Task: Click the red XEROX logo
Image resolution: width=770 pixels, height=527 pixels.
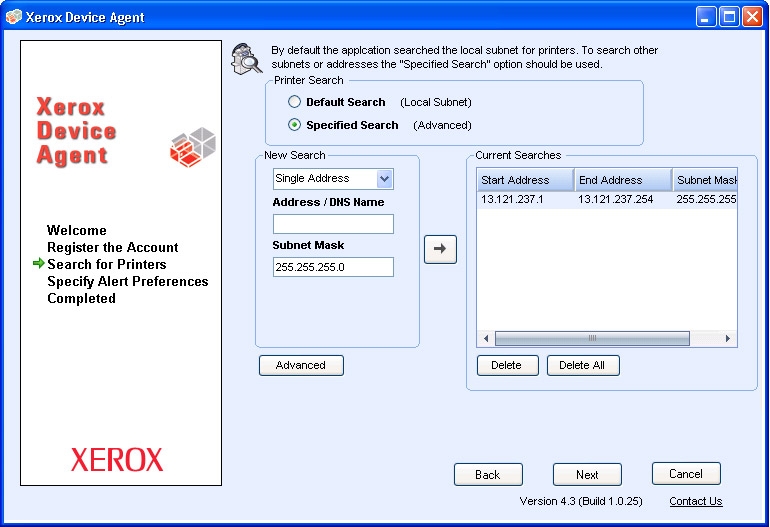Action: click(x=116, y=460)
